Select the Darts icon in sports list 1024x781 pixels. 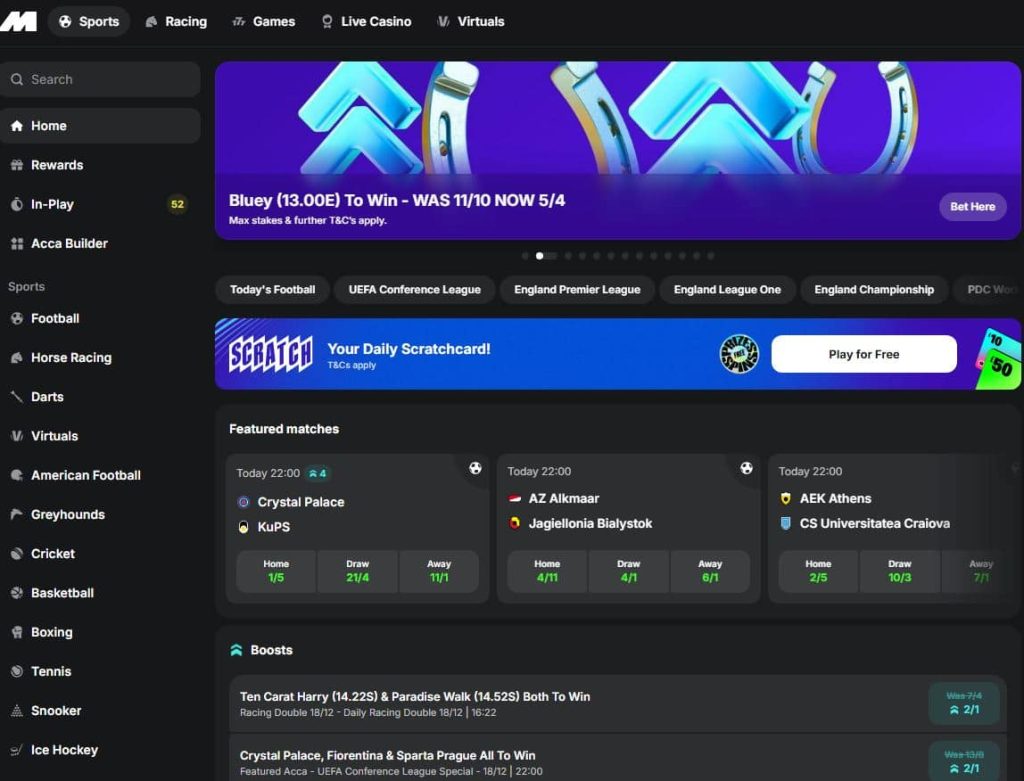[17, 397]
